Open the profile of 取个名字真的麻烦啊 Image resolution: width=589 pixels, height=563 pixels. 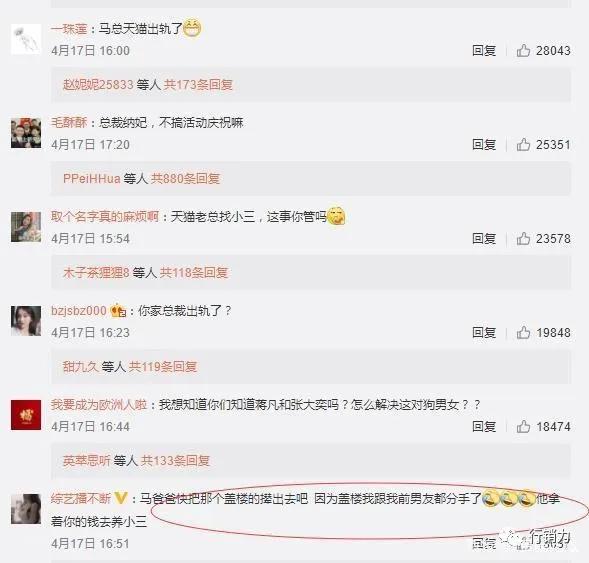[105, 216]
